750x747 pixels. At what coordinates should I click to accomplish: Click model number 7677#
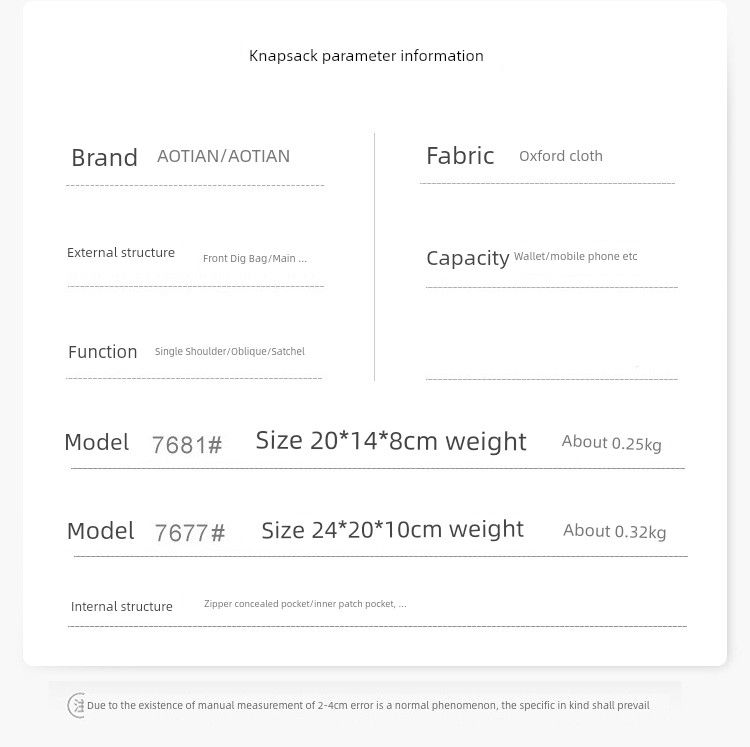coord(190,533)
